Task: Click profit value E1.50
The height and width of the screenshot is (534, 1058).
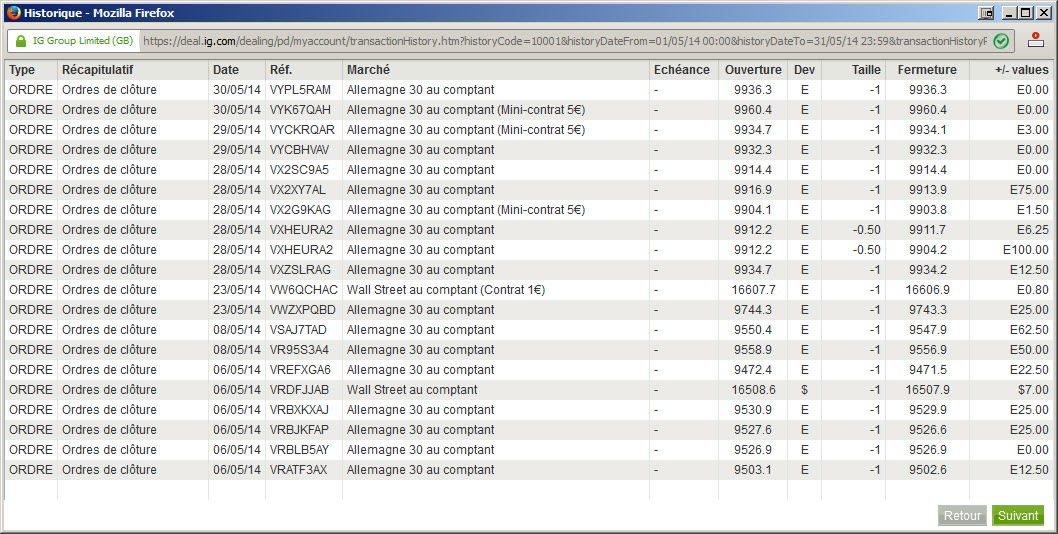Action: 1033,210
